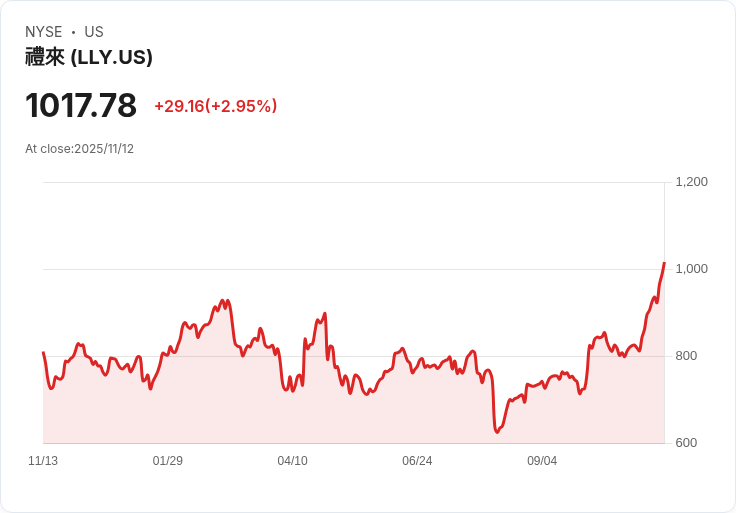Click the price line's starting point
This screenshot has height=513, width=736.
click(43, 352)
